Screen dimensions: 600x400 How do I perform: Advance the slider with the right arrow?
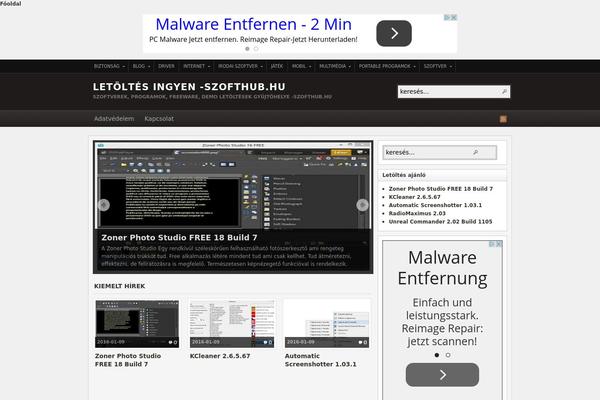coord(362,205)
